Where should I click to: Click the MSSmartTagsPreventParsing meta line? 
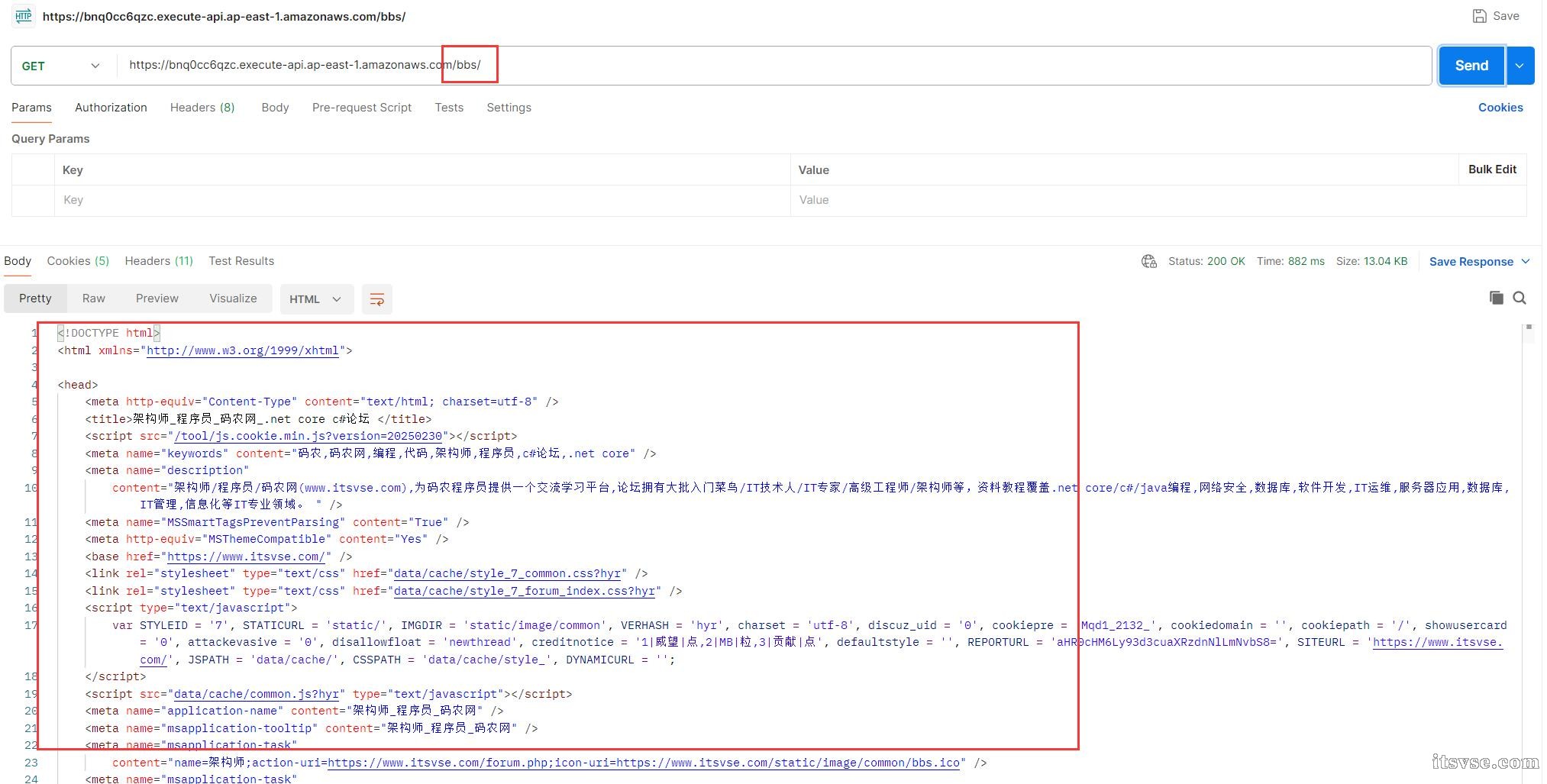277,522
